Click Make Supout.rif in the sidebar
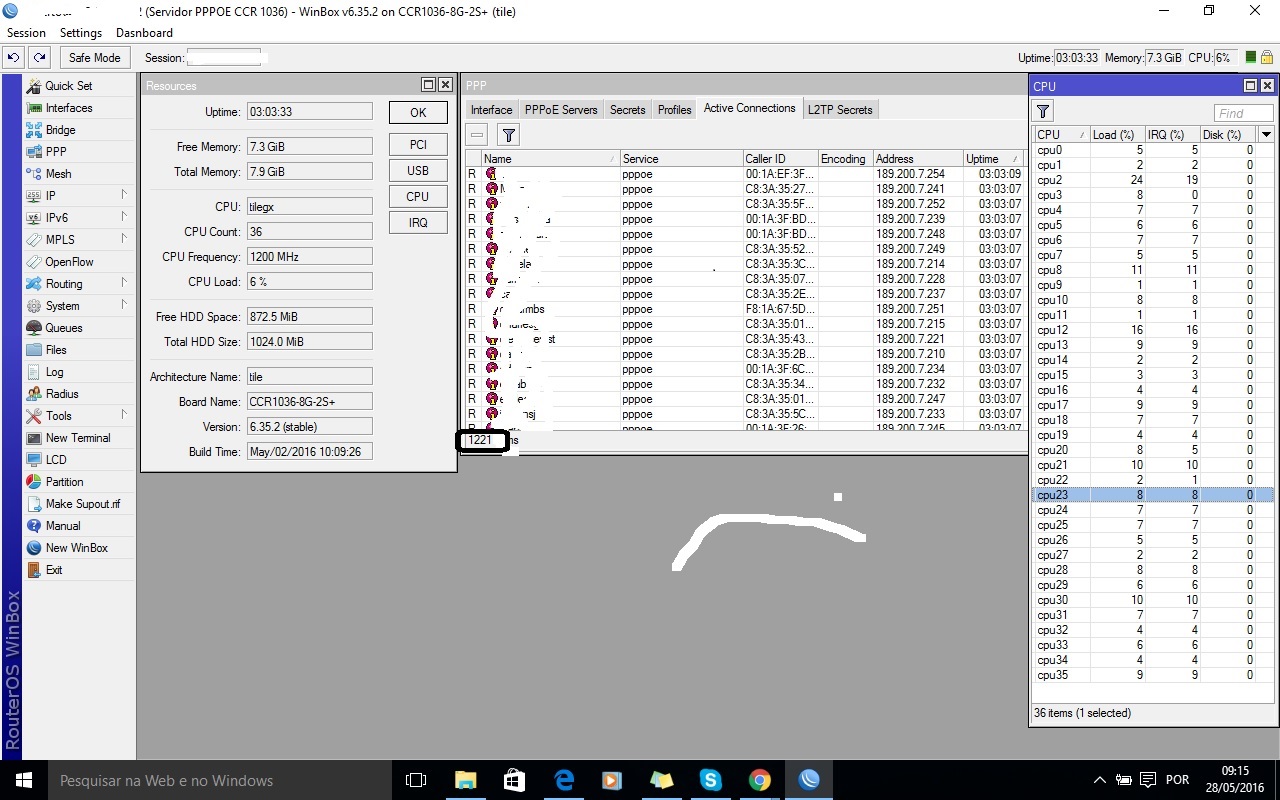Viewport: 1280px width, 800px height. tap(82, 504)
